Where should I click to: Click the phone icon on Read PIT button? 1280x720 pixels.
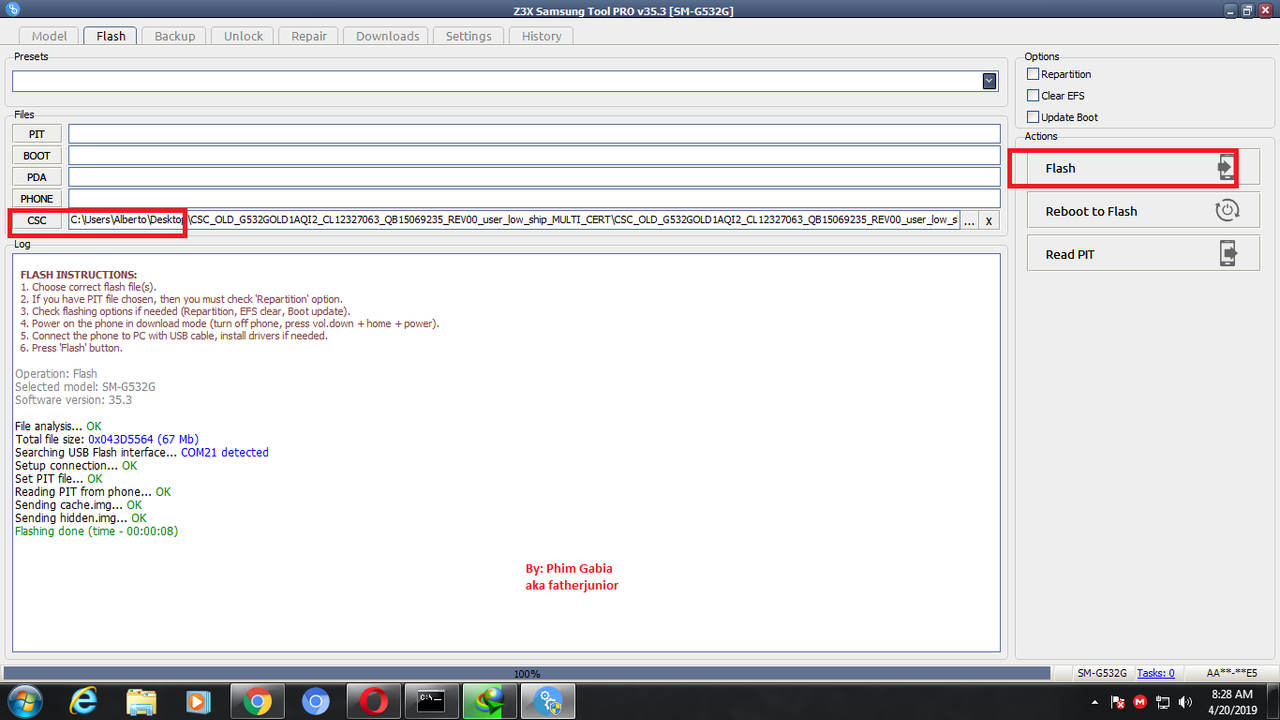[1228, 254]
